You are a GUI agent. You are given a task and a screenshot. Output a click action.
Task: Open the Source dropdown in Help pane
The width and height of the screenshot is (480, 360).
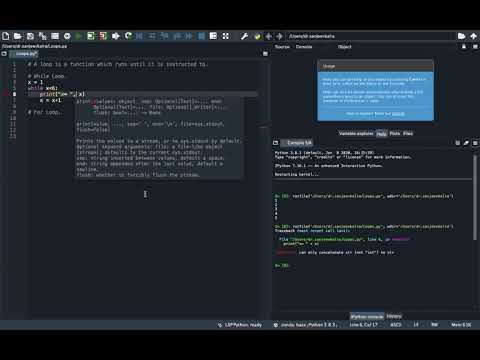click(304, 47)
